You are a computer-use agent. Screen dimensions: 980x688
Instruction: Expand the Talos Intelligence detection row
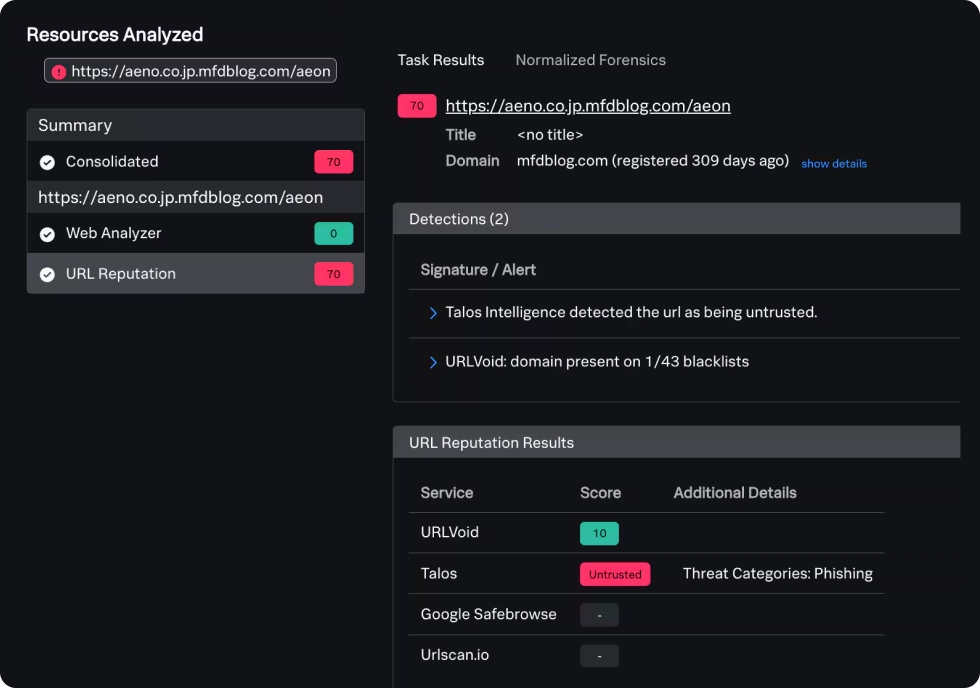[433, 313]
